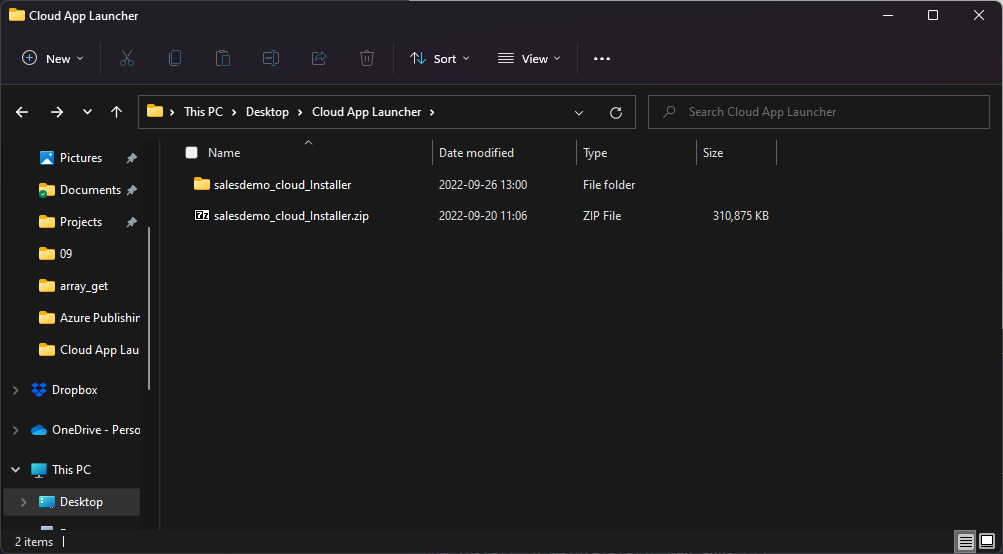Click the 7z icon of the zip file
Screen dimensions: 1003x554
point(201,216)
